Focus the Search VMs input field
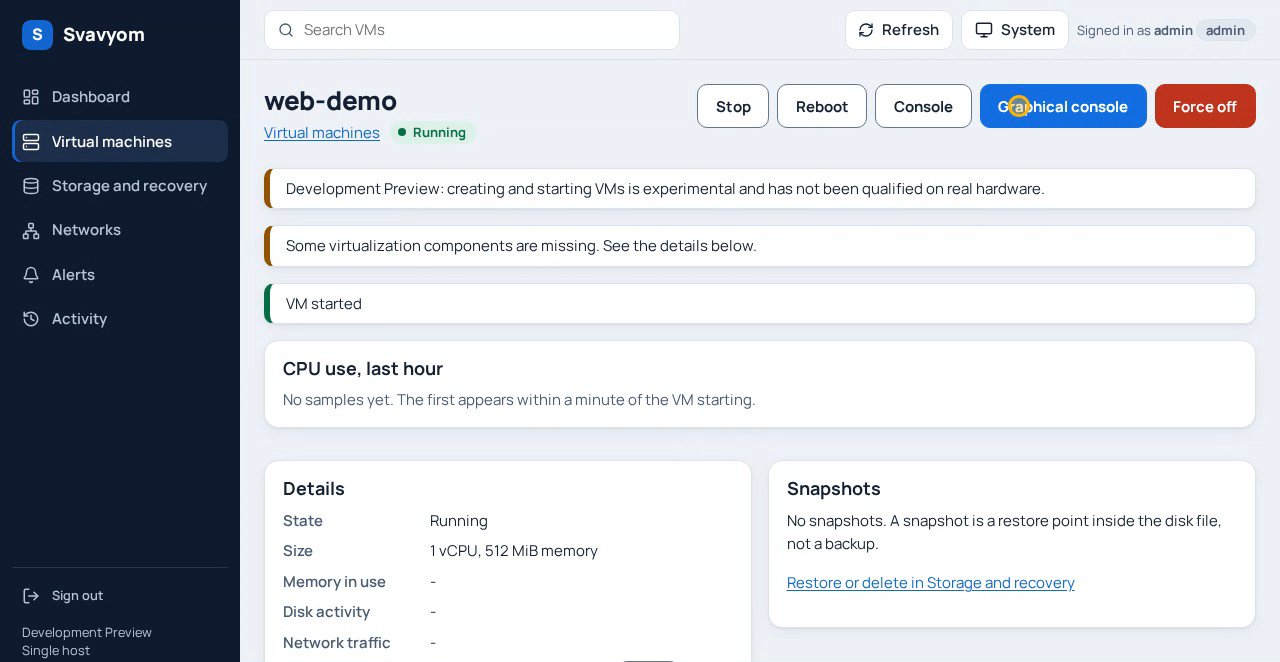Screen dimensions: 1280x662 [x=472, y=30]
